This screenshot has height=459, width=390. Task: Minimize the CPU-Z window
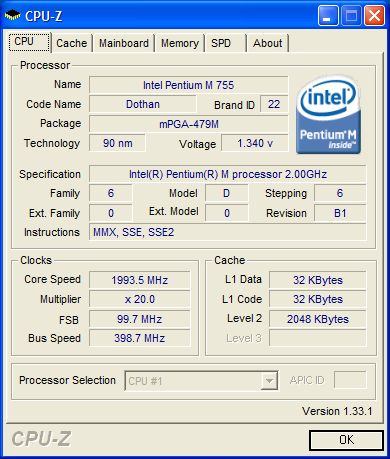[x=328, y=15]
